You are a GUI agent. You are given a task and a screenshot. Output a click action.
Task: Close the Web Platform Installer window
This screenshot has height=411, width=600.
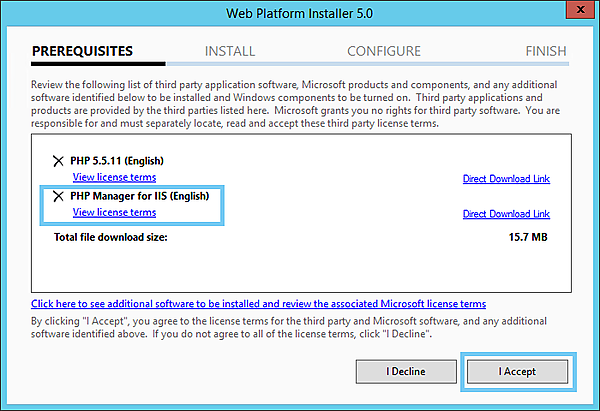click(x=576, y=11)
